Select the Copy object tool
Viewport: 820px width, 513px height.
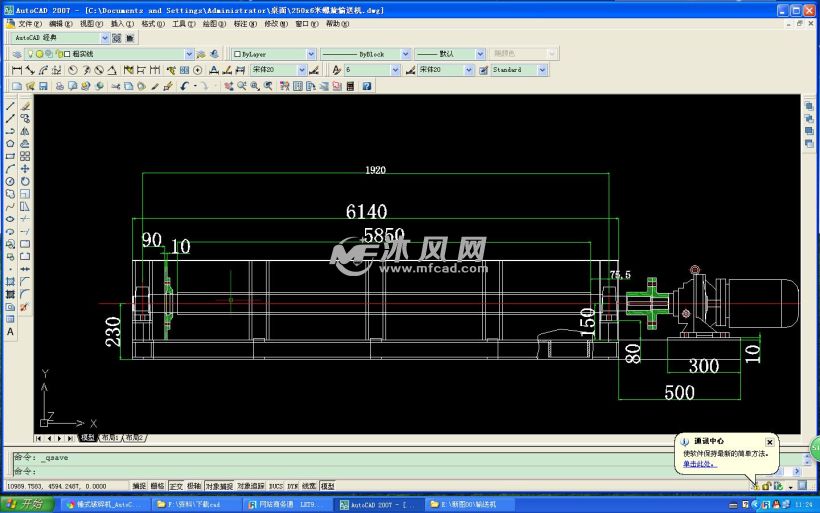[25, 119]
